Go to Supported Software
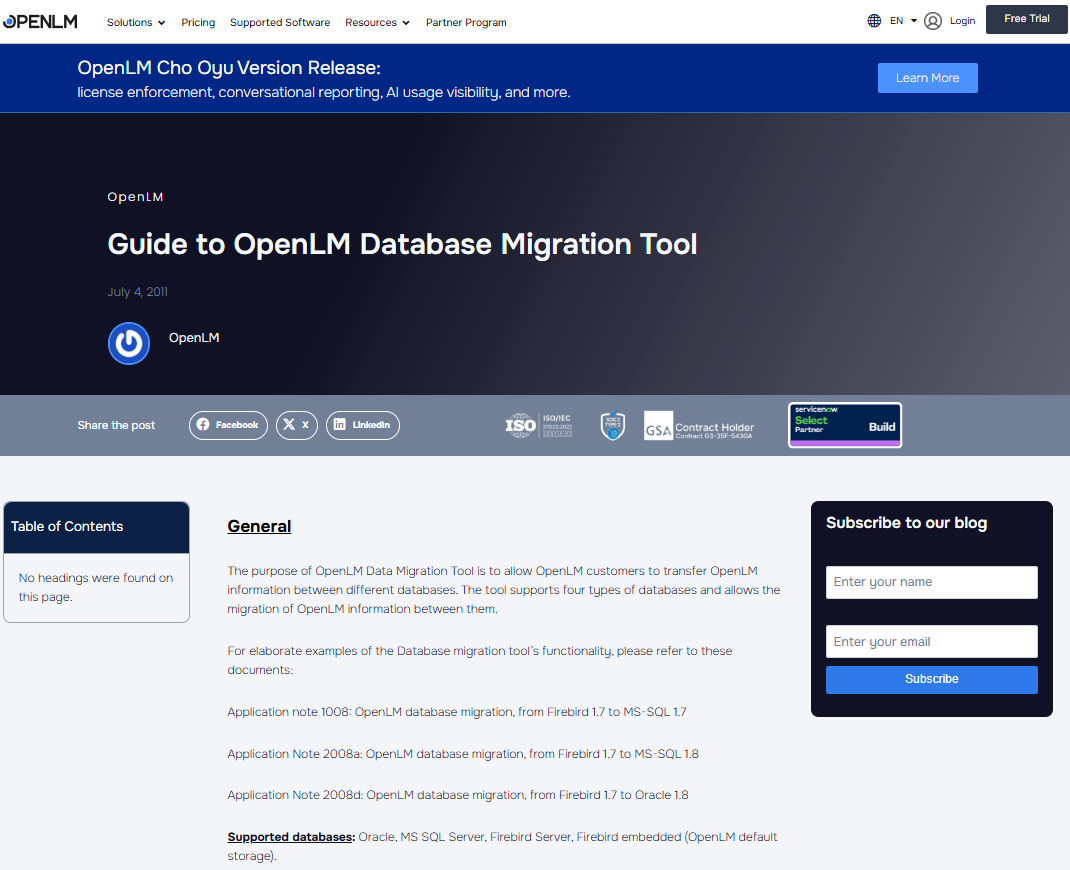This screenshot has height=870, width=1070. [x=280, y=23]
